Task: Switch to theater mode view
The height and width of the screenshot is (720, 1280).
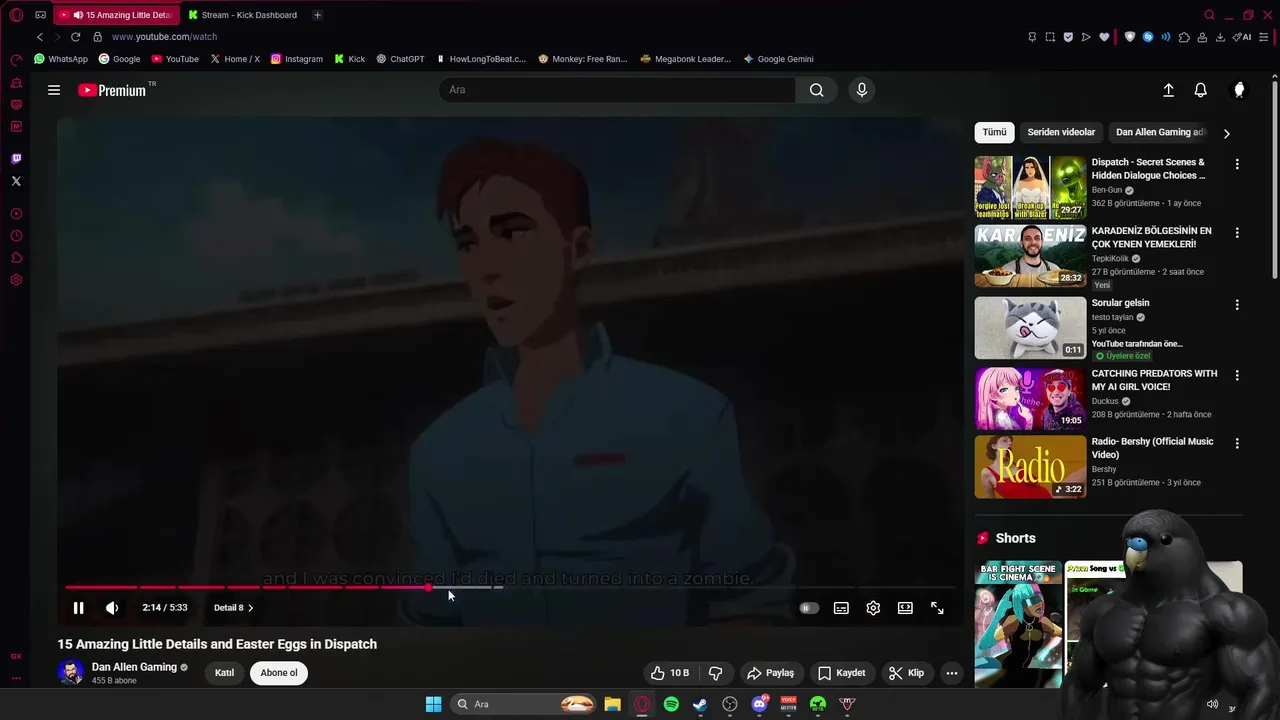Action: 905,608
